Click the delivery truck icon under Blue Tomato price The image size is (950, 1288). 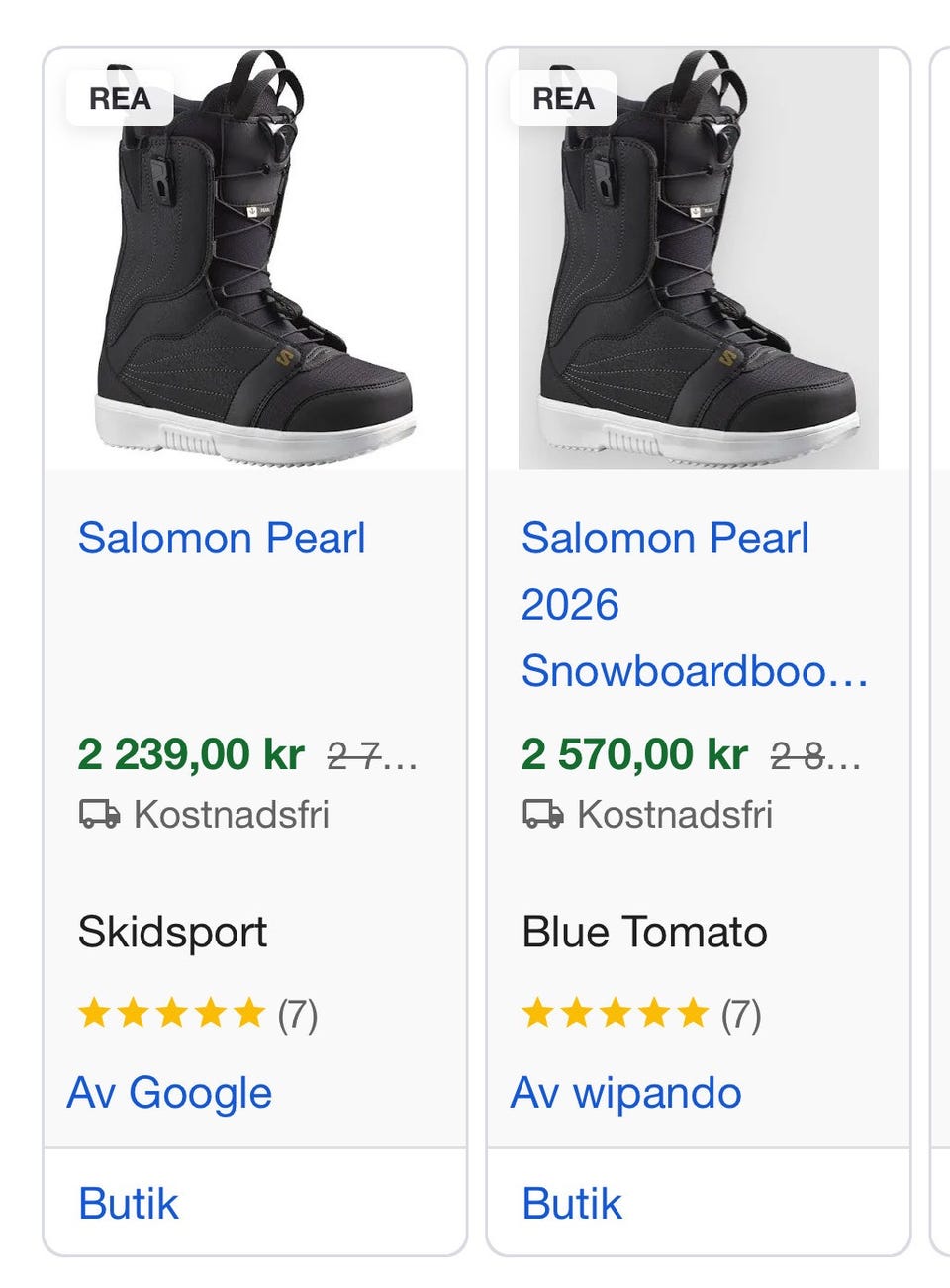click(542, 815)
